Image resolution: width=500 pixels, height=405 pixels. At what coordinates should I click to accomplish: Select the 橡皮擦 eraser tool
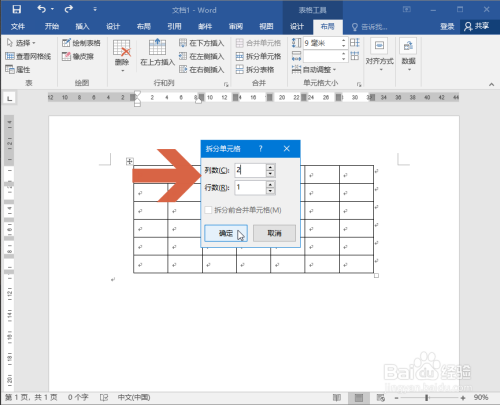pos(78,56)
